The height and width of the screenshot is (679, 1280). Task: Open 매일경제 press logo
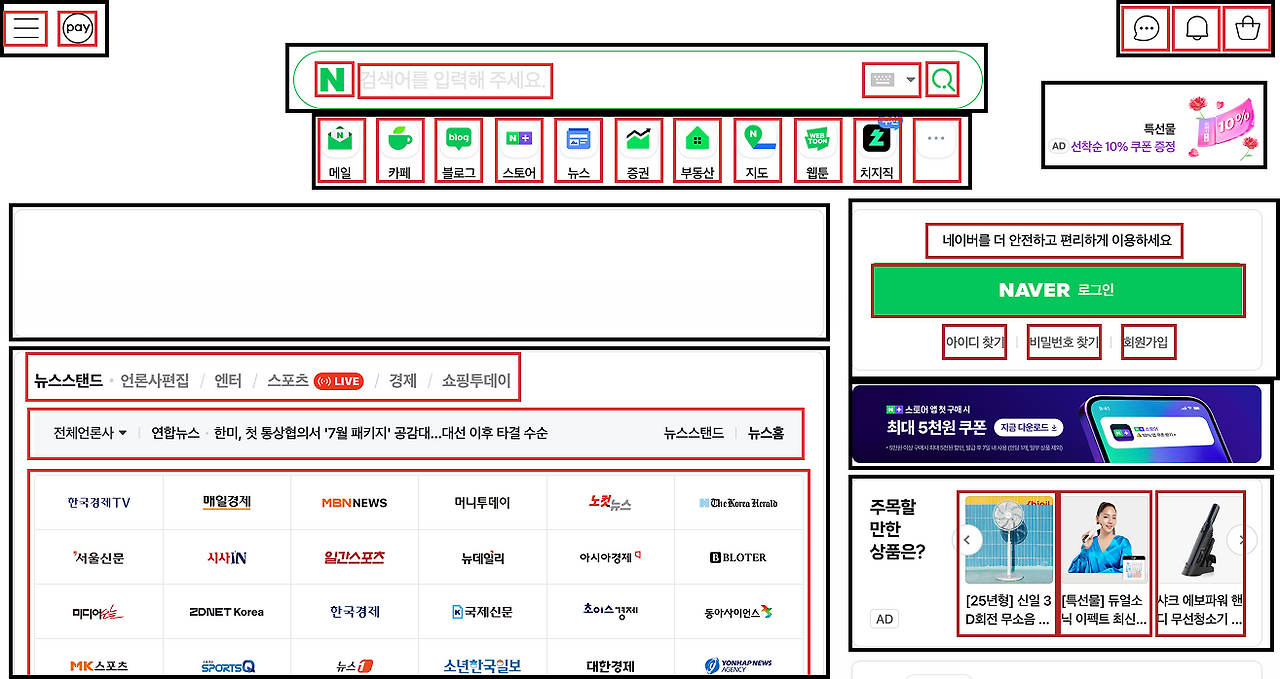[227, 503]
